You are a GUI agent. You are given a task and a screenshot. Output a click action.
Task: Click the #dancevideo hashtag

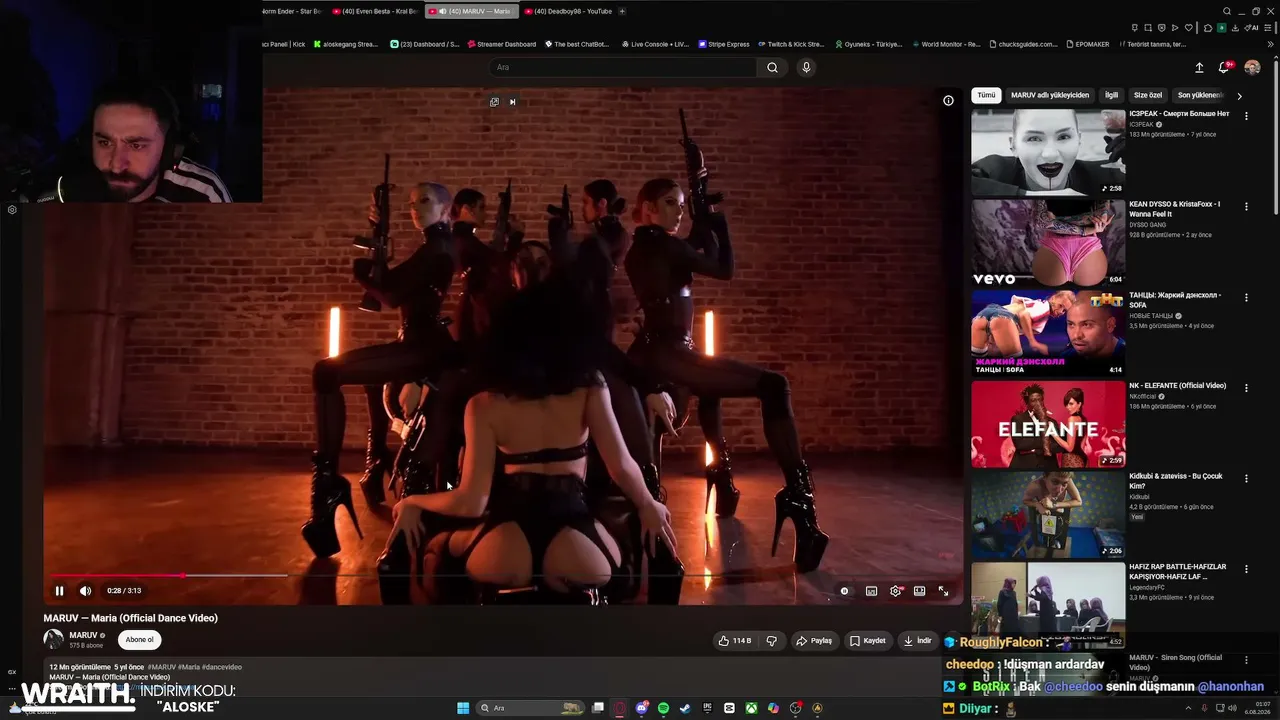221,667
